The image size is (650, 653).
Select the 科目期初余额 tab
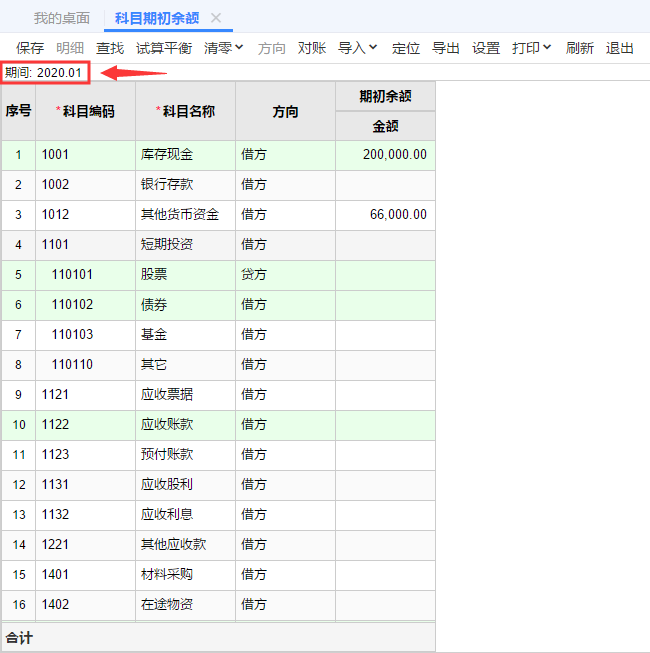click(157, 18)
